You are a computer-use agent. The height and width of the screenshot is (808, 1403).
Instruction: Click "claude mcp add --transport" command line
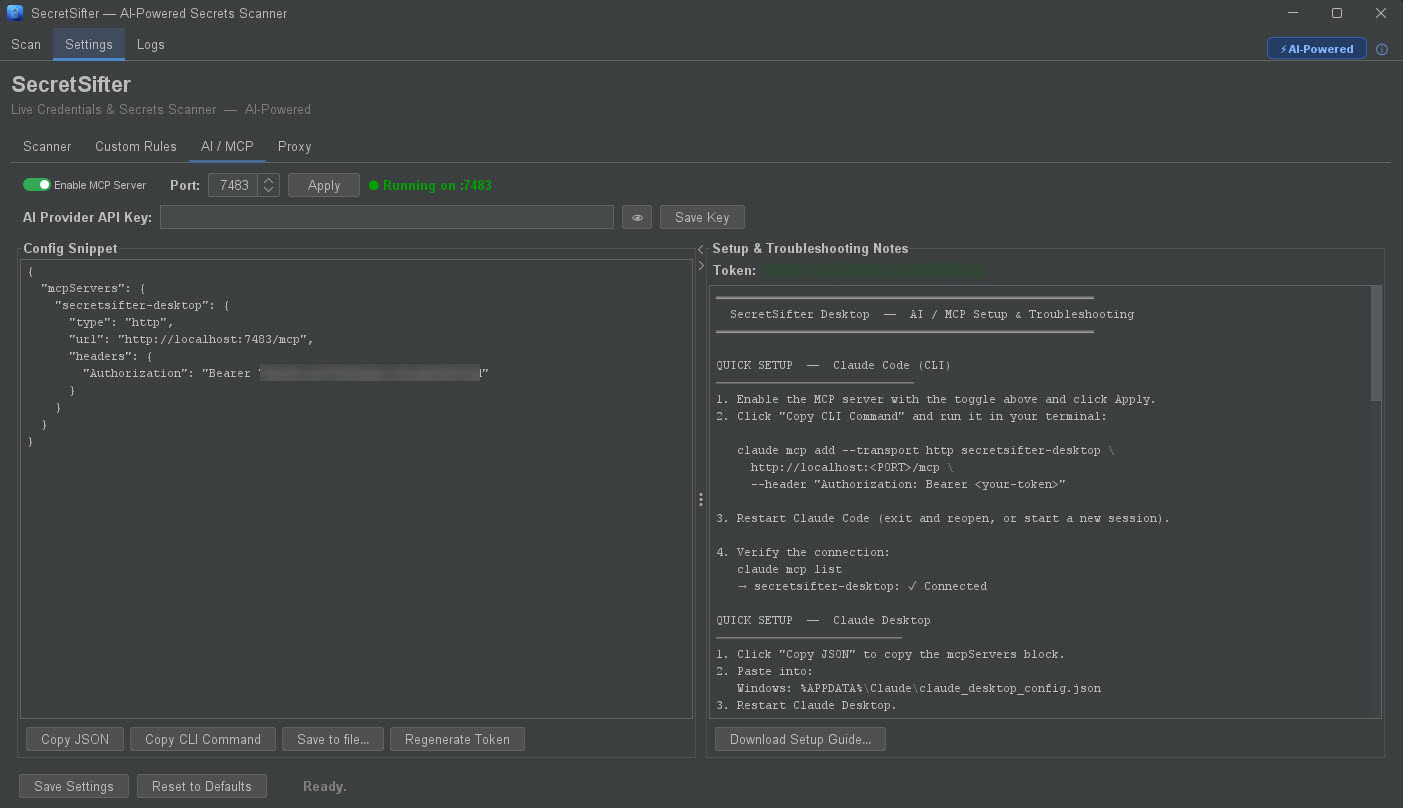[925, 450]
